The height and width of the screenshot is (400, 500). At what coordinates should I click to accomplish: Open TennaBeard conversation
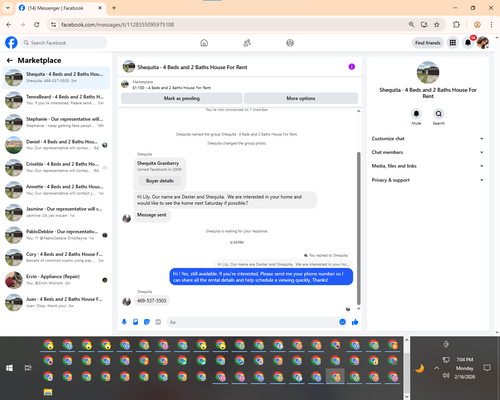[x=56, y=100]
